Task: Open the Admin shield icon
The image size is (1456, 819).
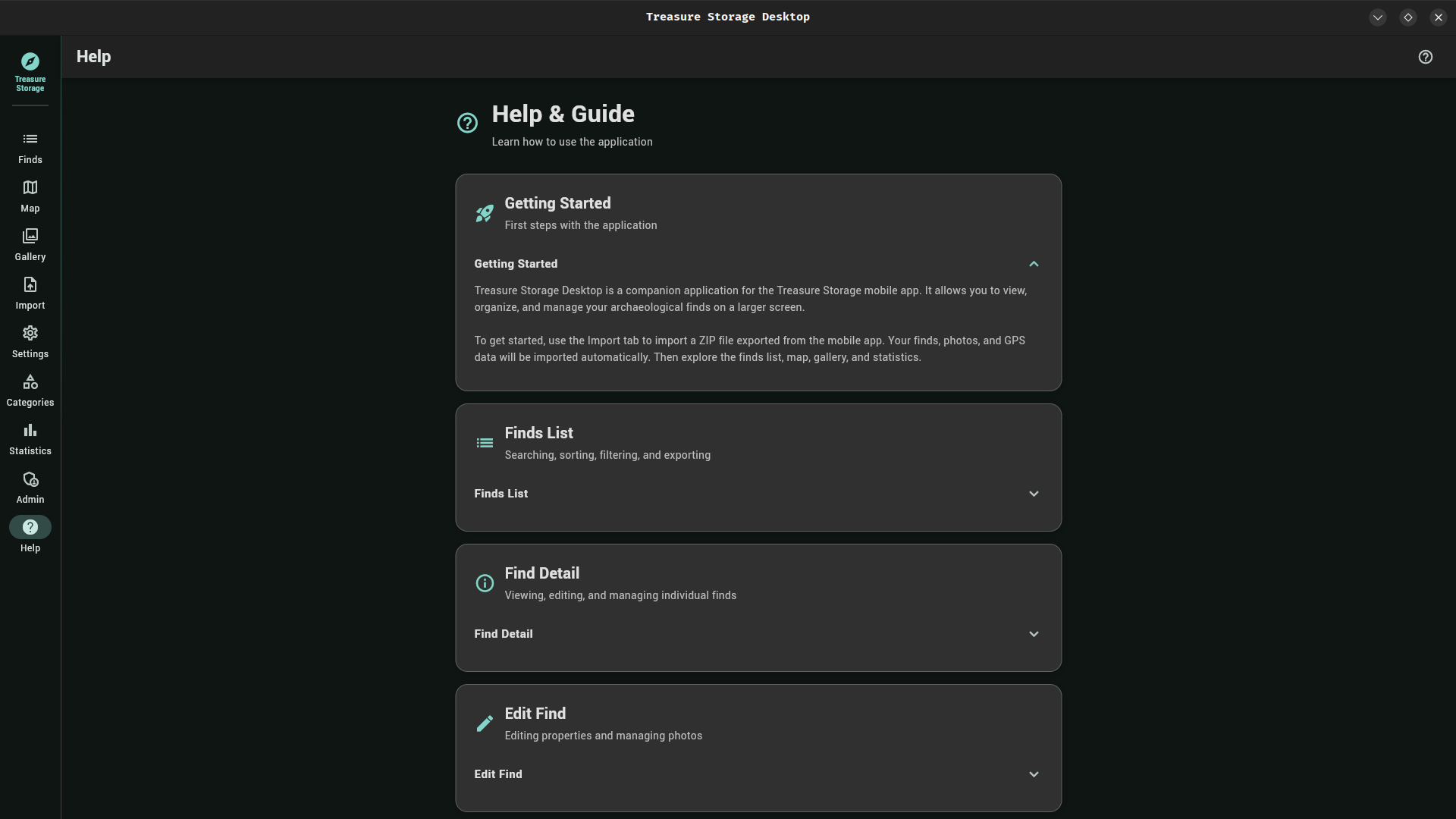Action: [30, 479]
